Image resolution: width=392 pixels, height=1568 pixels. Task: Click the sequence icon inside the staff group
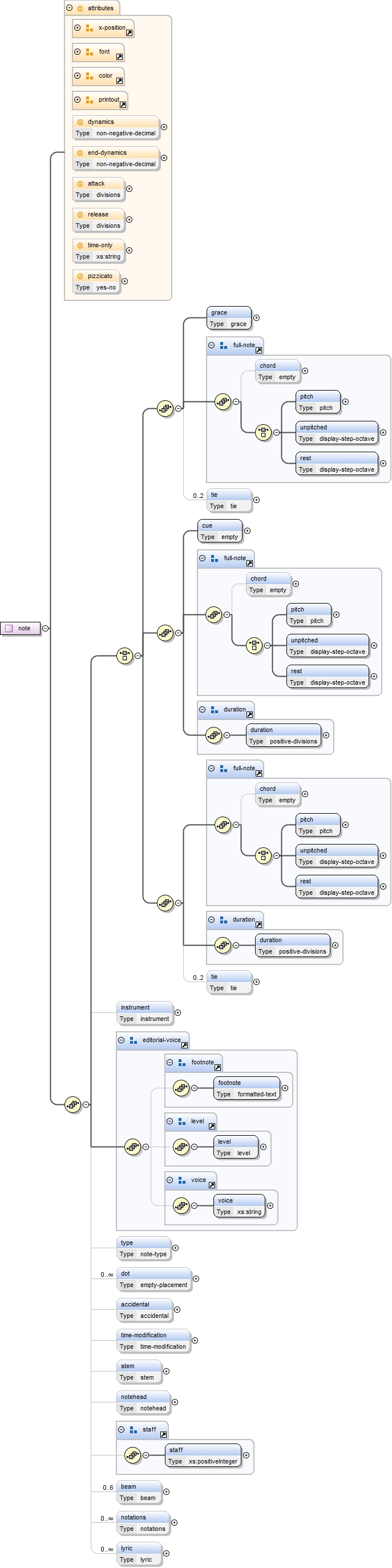(133, 1455)
